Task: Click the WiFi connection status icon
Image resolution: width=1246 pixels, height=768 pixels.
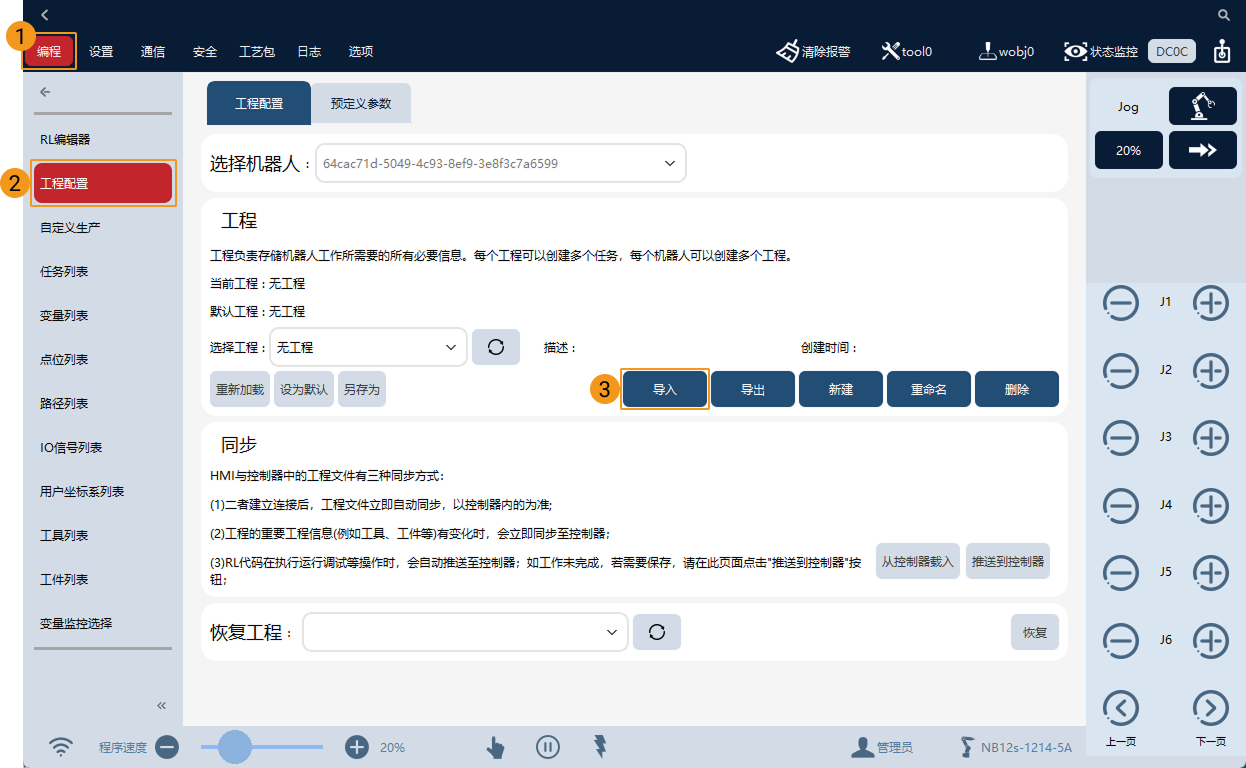Action: [62, 747]
